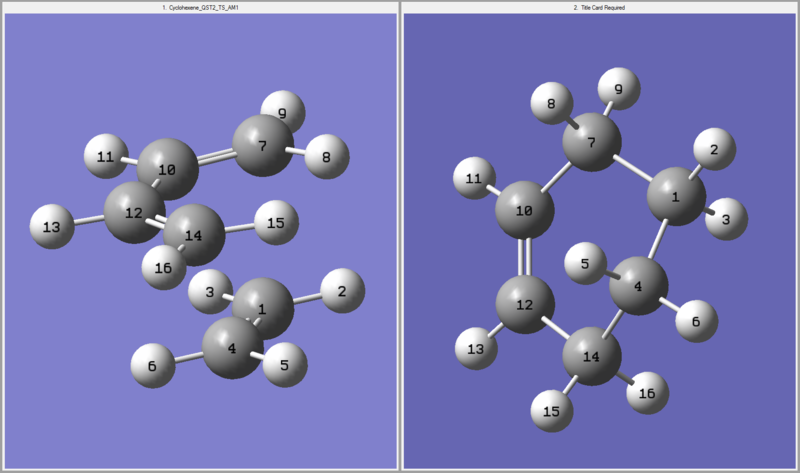Select hydrogen atom 13 in left panel
800x473 pixels.
coord(52,227)
